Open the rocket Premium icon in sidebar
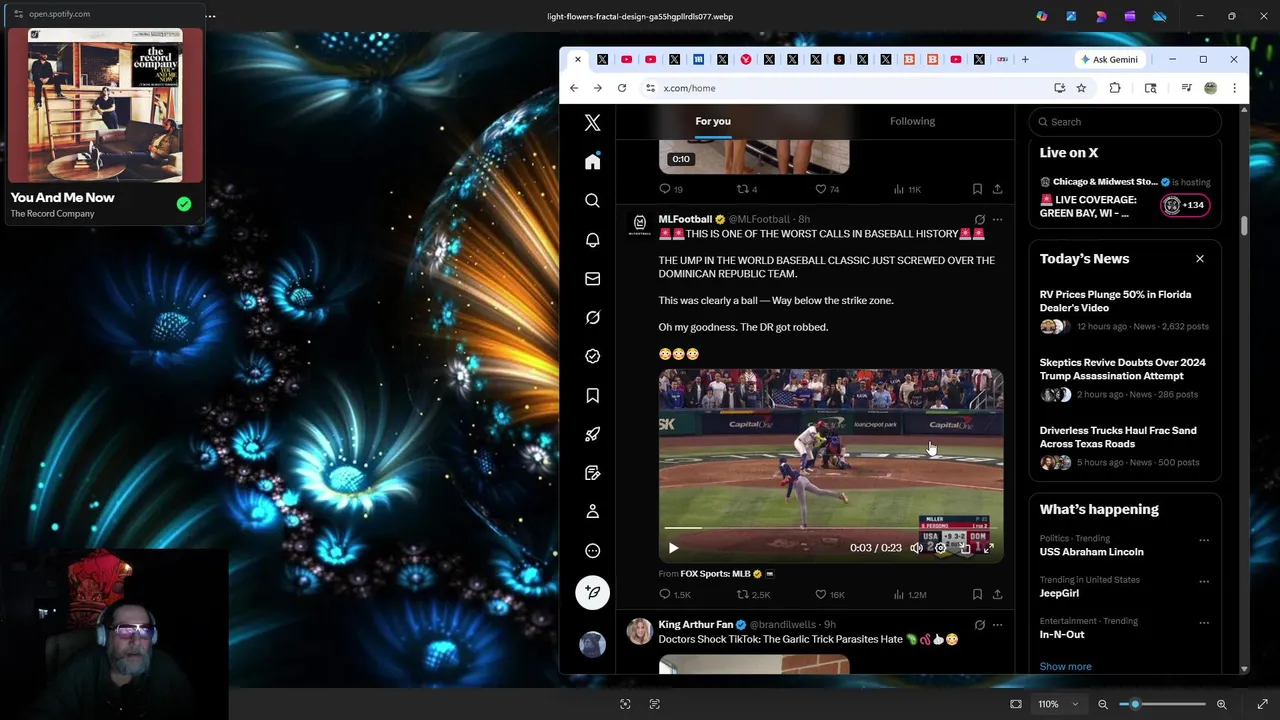Image resolution: width=1280 pixels, height=720 pixels. click(592, 434)
